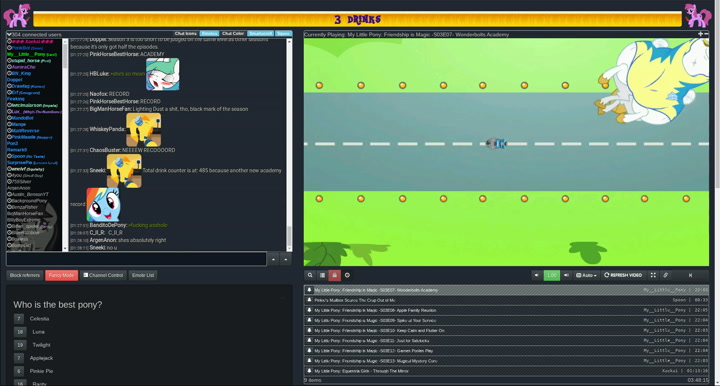Open Channel Control
The height and width of the screenshot is (386, 720).
103,275
